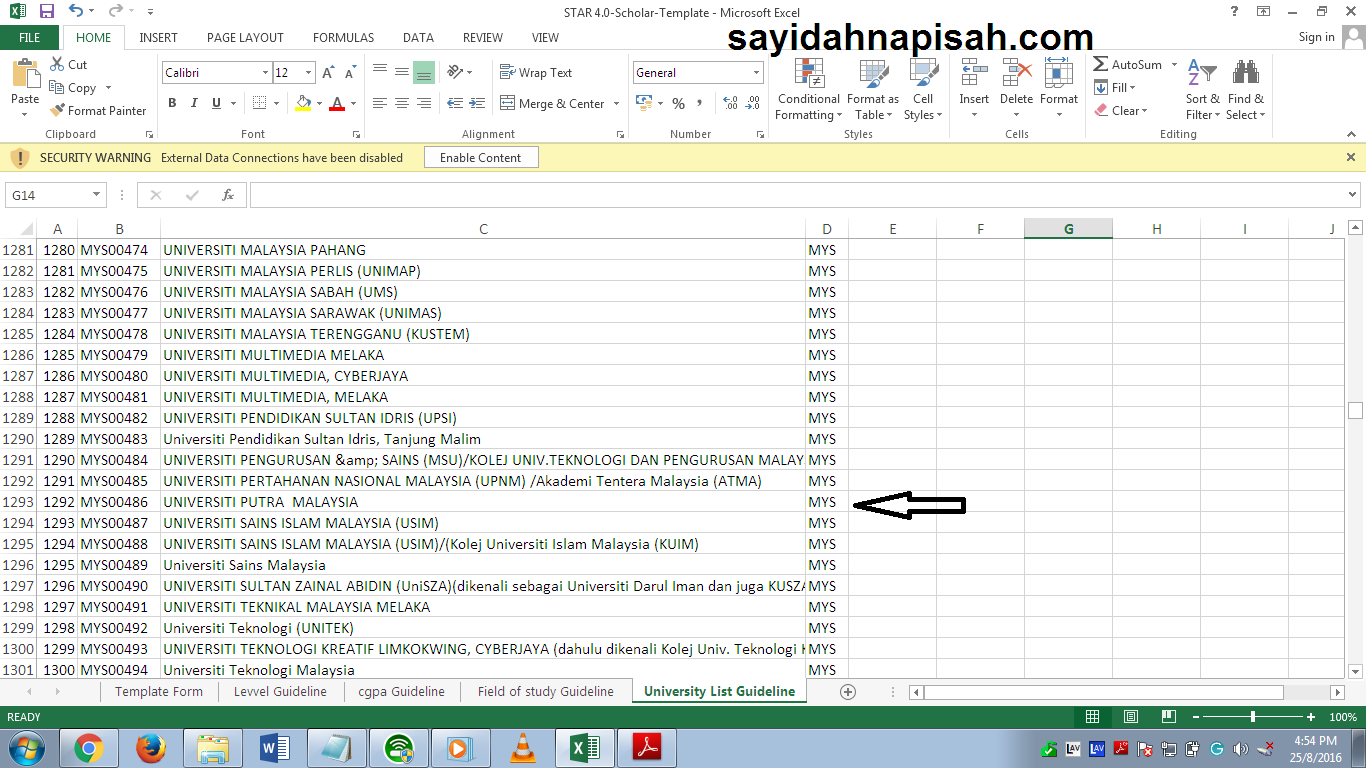Open Conditional Formatting menu
The height and width of the screenshot is (768, 1366).
pyautogui.click(x=809, y=89)
